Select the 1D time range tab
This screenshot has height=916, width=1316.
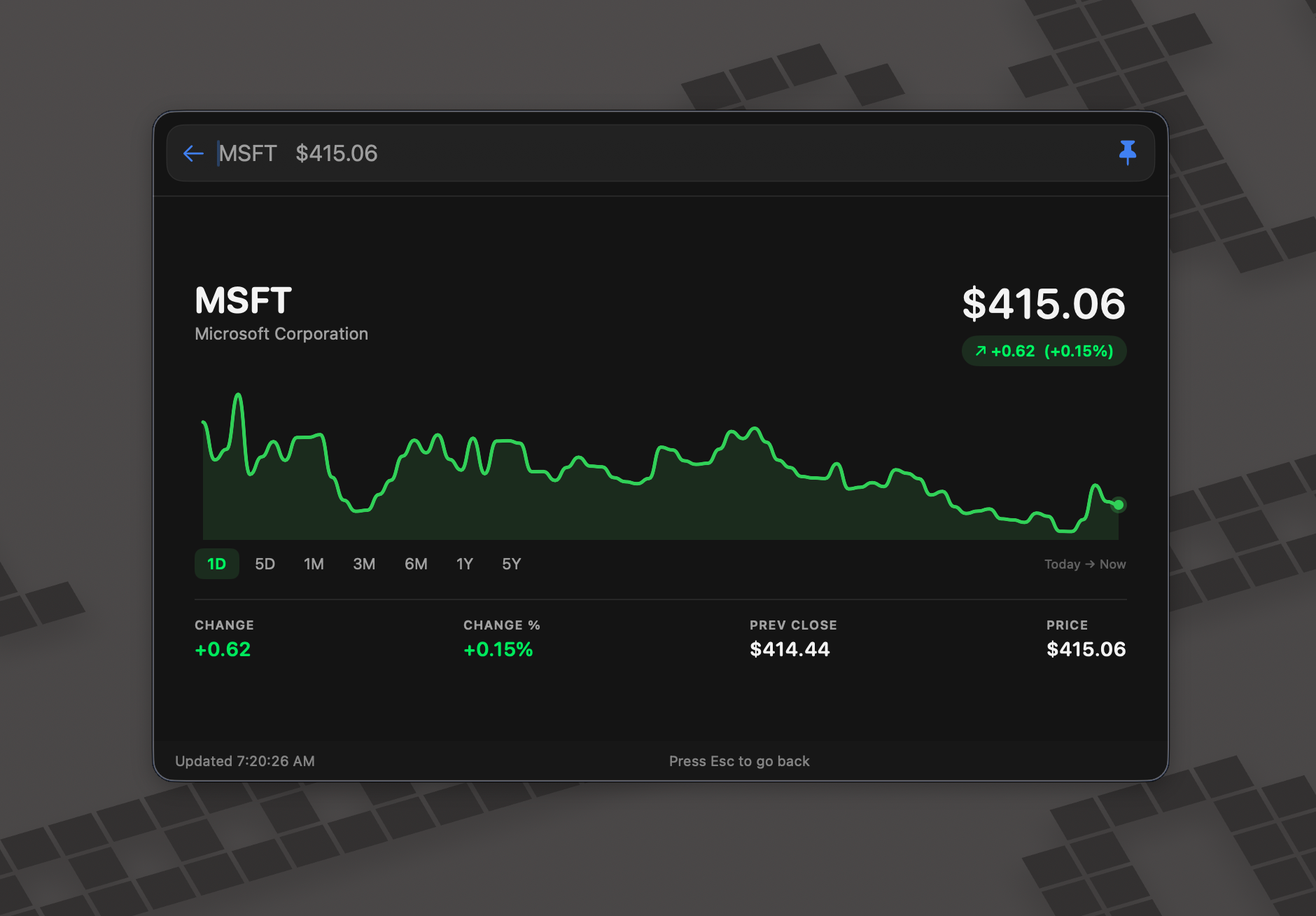pos(217,564)
